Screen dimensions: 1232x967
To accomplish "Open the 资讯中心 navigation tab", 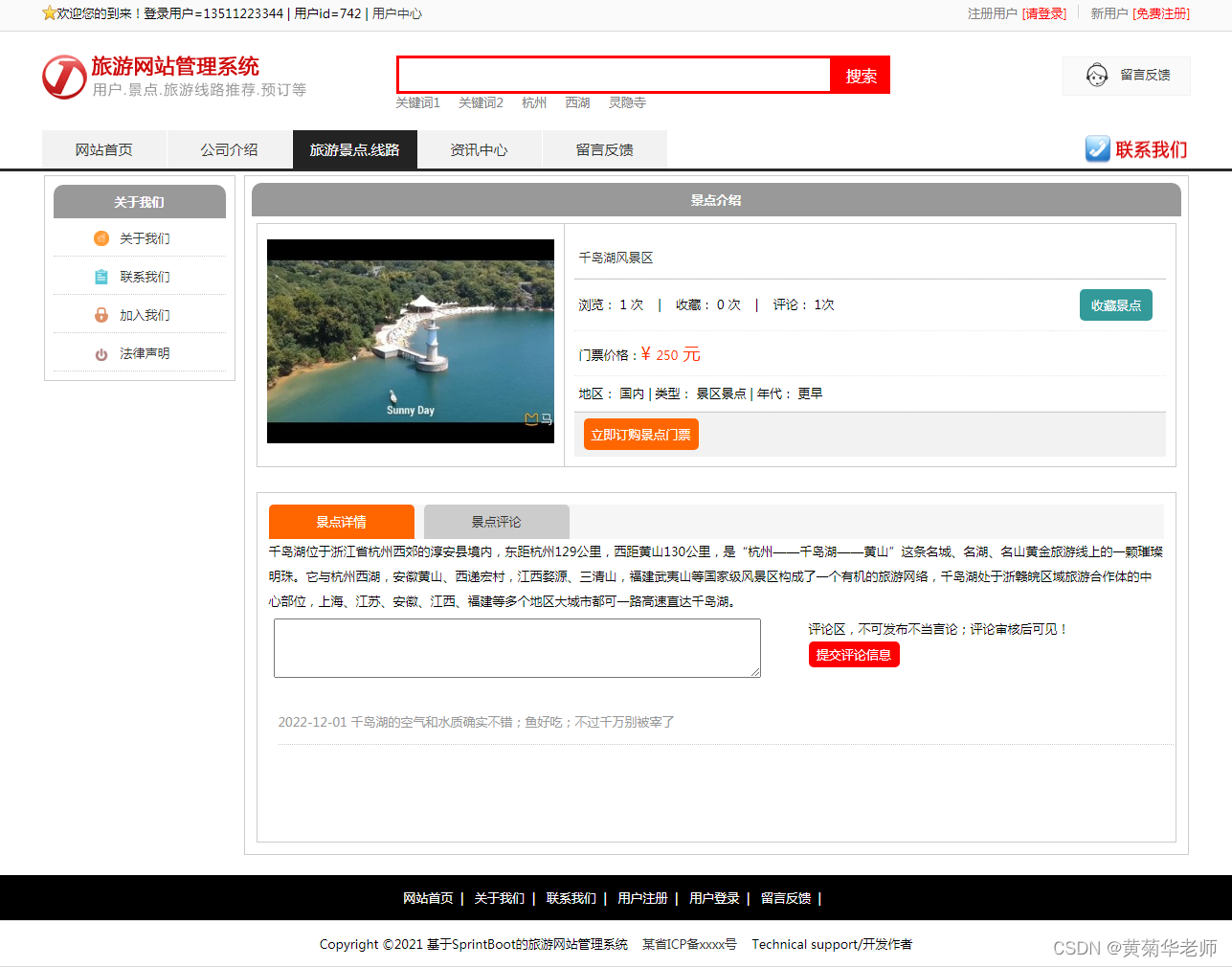I will [480, 149].
